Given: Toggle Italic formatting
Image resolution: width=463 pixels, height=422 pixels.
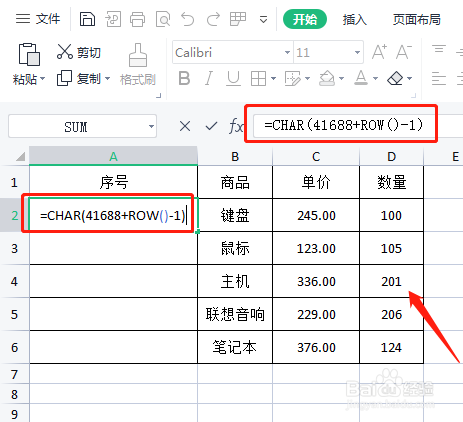Looking at the screenshot, I should pos(209,79).
